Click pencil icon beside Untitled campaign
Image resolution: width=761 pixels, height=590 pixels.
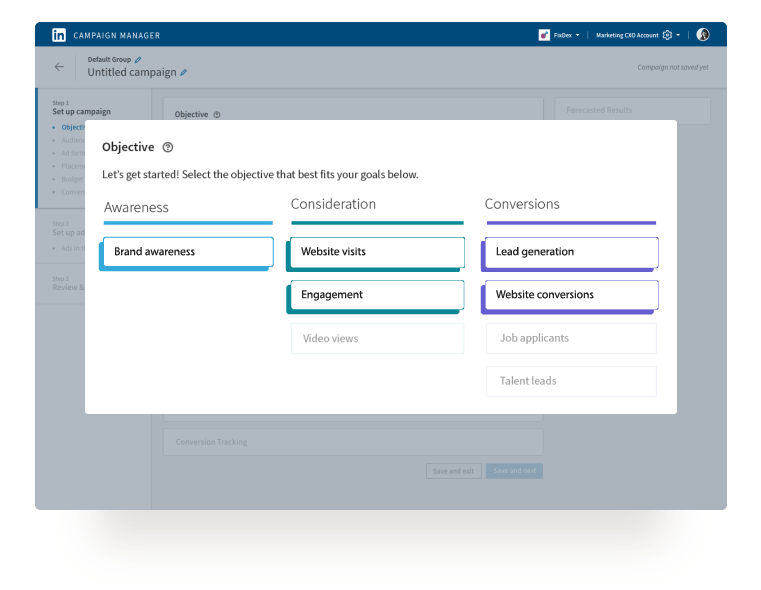pos(183,73)
